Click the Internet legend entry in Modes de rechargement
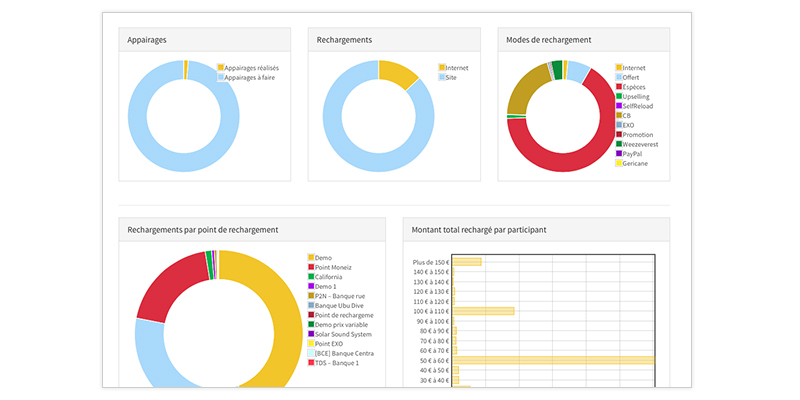Image resolution: width=800 pixels, height=400 pixels. (631, 68)
